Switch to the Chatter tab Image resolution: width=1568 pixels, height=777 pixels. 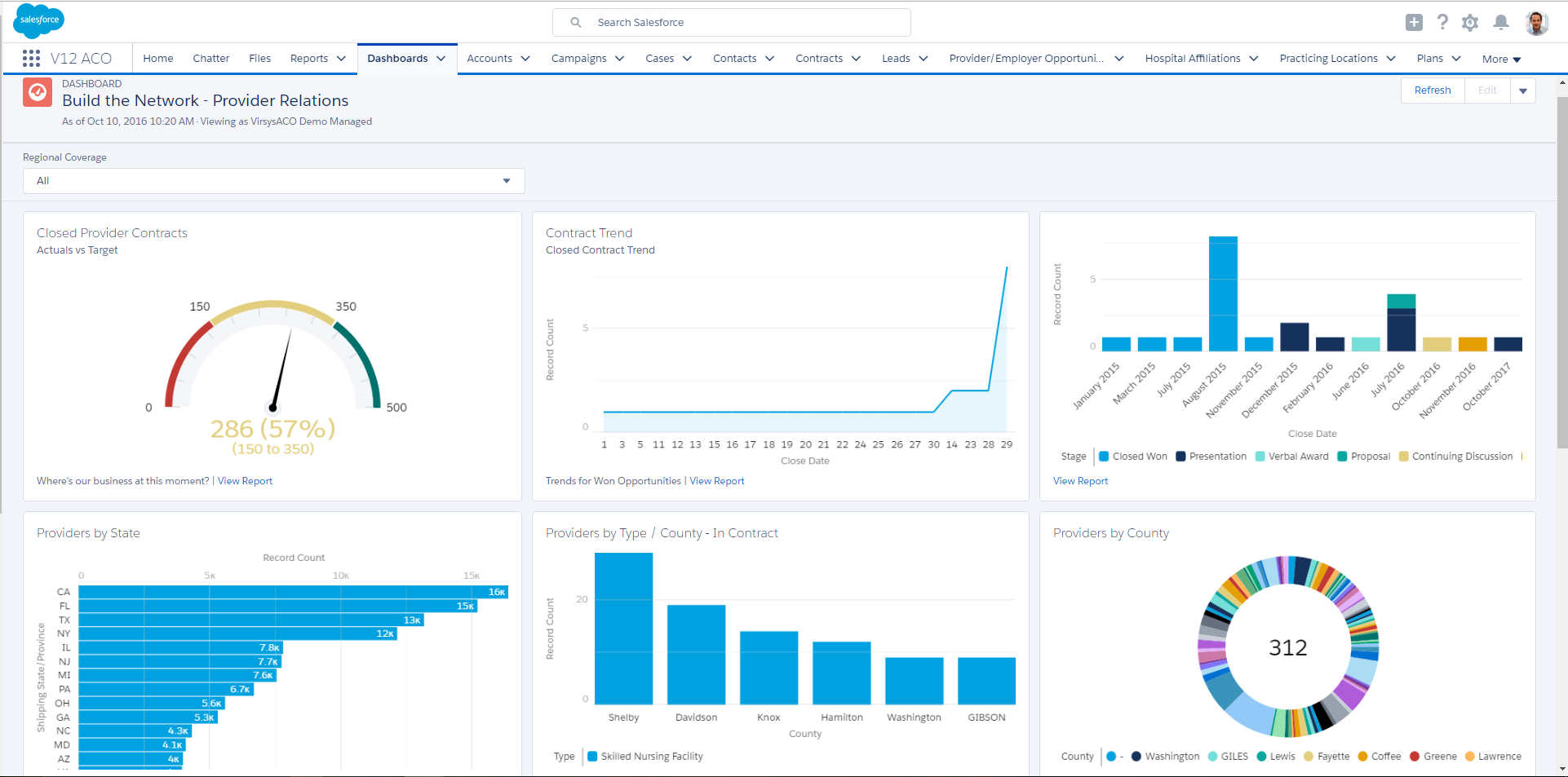pyautogui.click(x=210, y=59)
